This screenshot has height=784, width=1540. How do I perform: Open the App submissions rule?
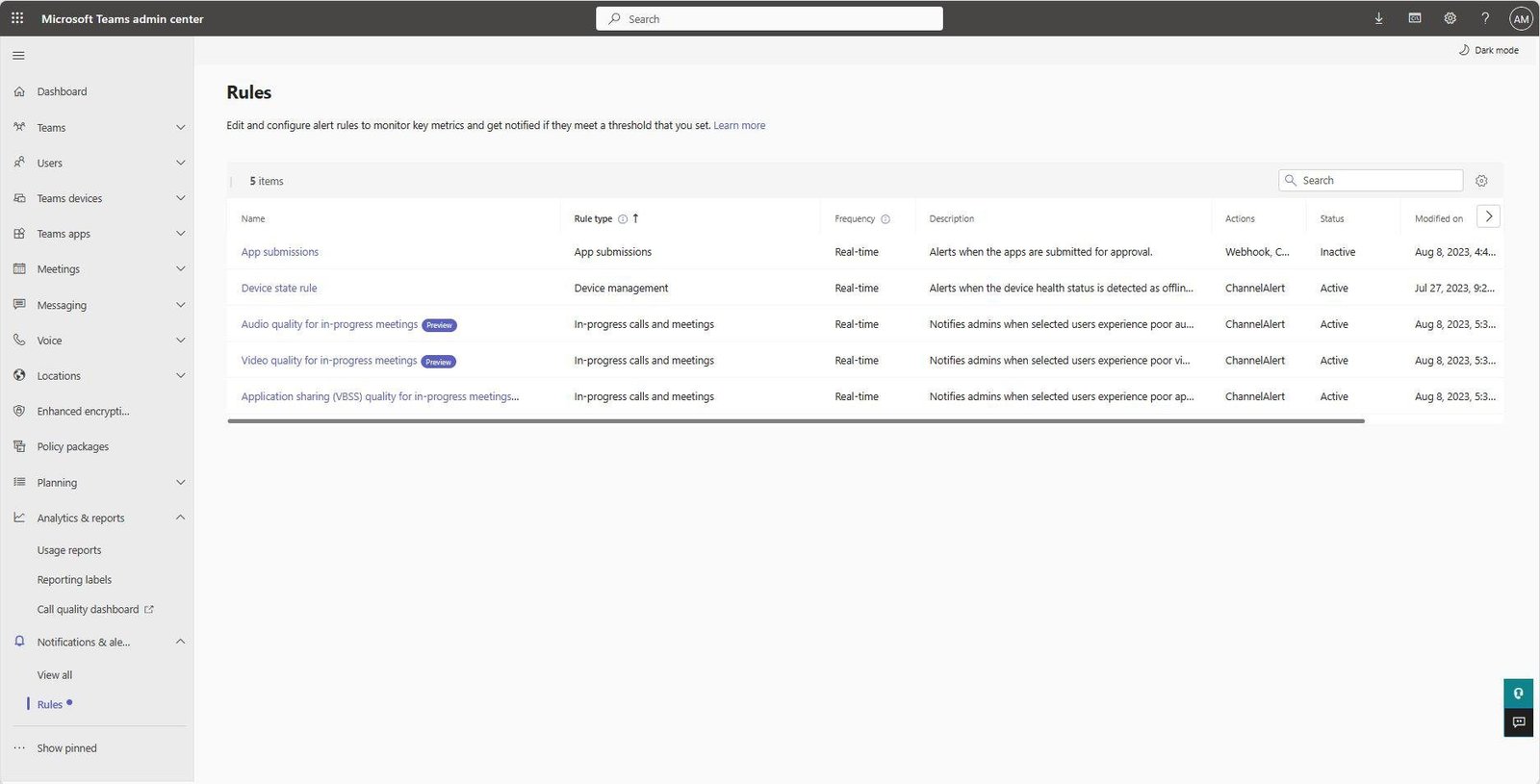(279, 252)
